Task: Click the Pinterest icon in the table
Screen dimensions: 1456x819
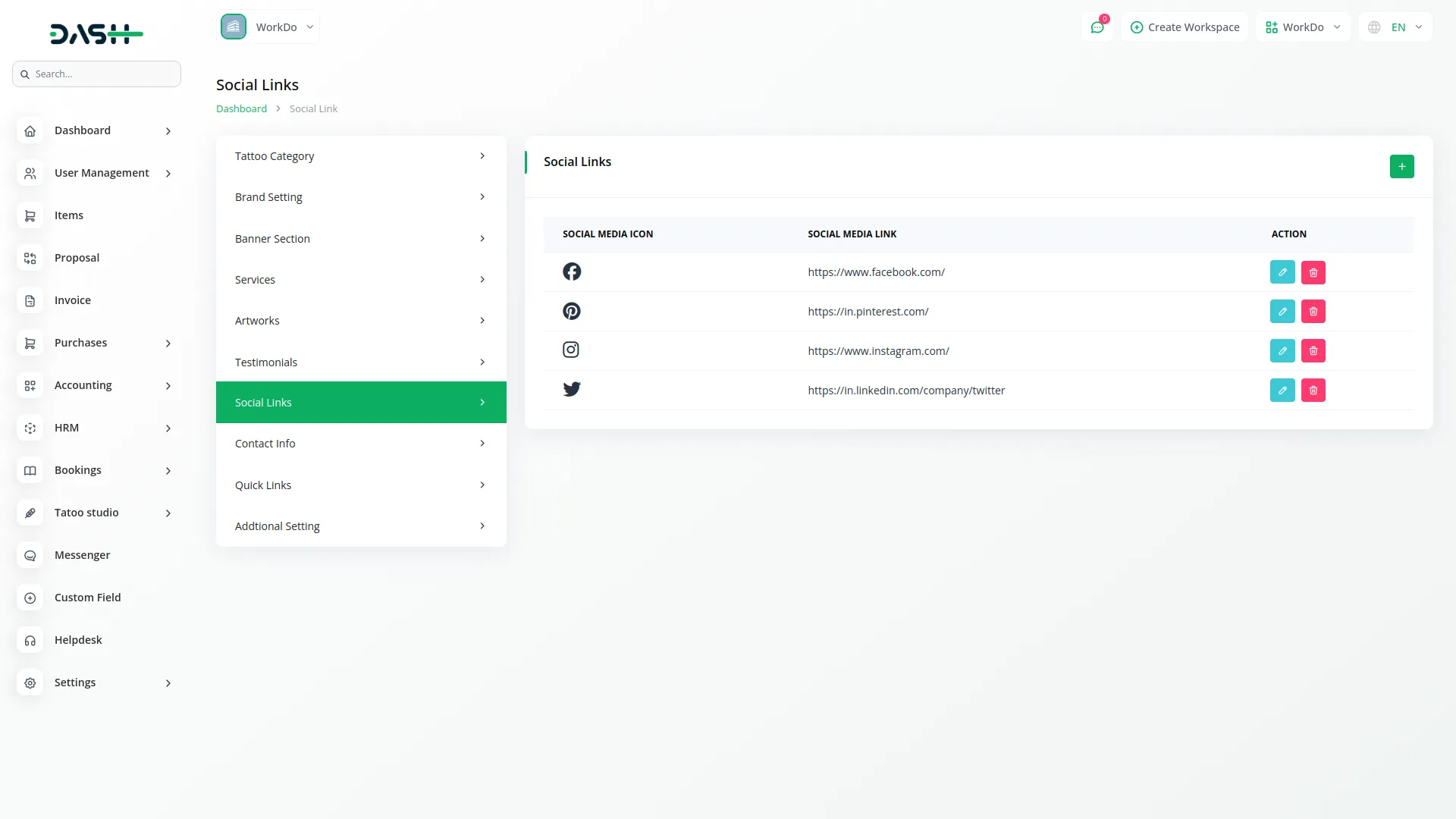Action: pos(572,311)
